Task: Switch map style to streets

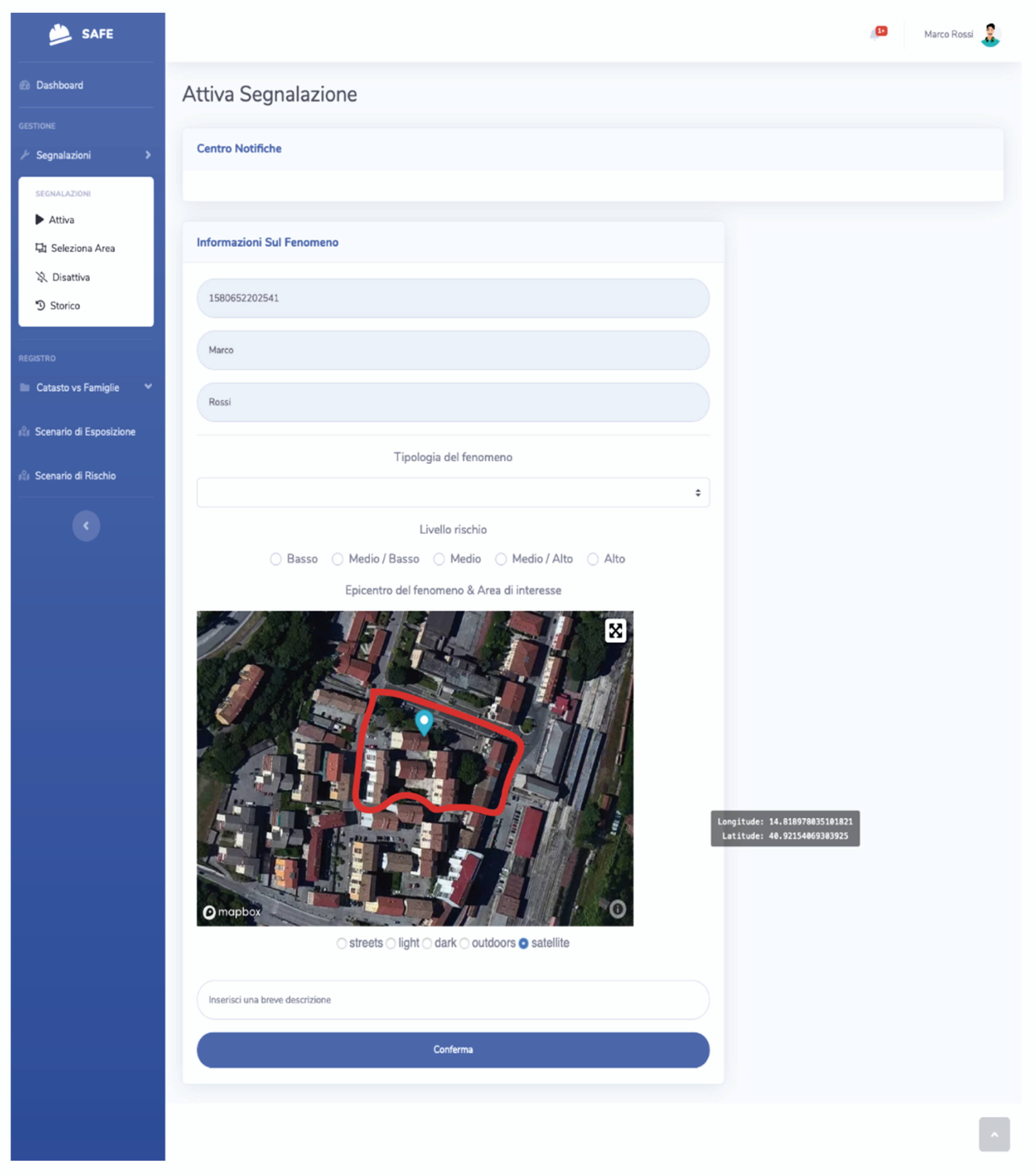Action: [x=342, y=943]
